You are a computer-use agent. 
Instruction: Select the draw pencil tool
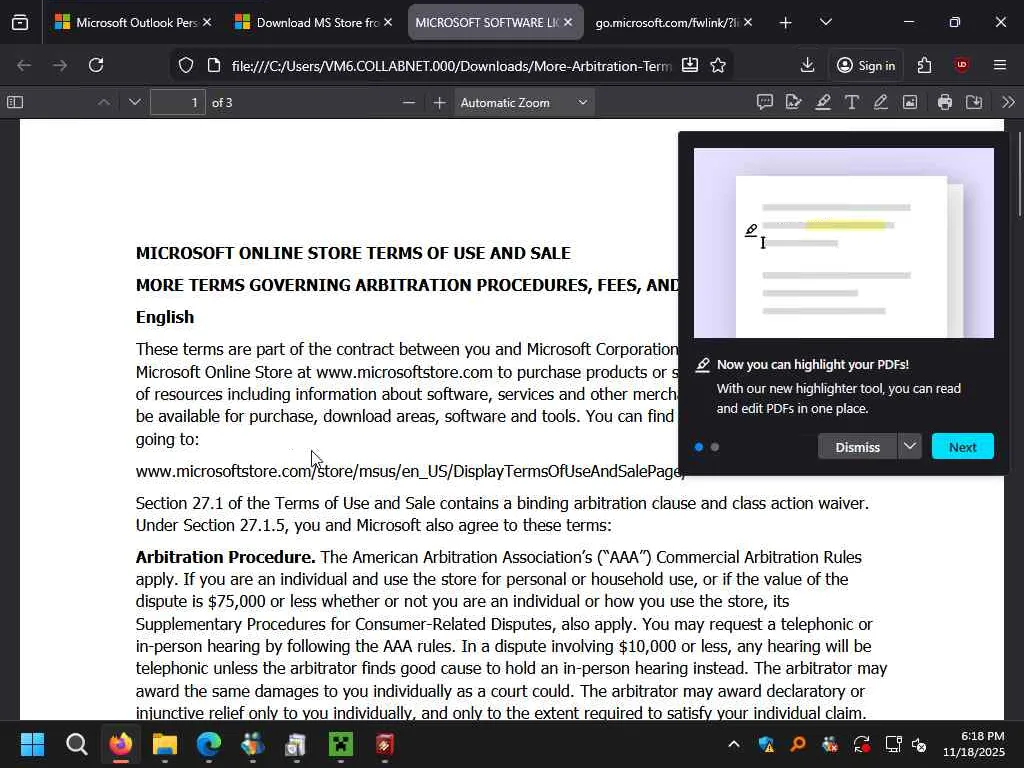(880, 103)
